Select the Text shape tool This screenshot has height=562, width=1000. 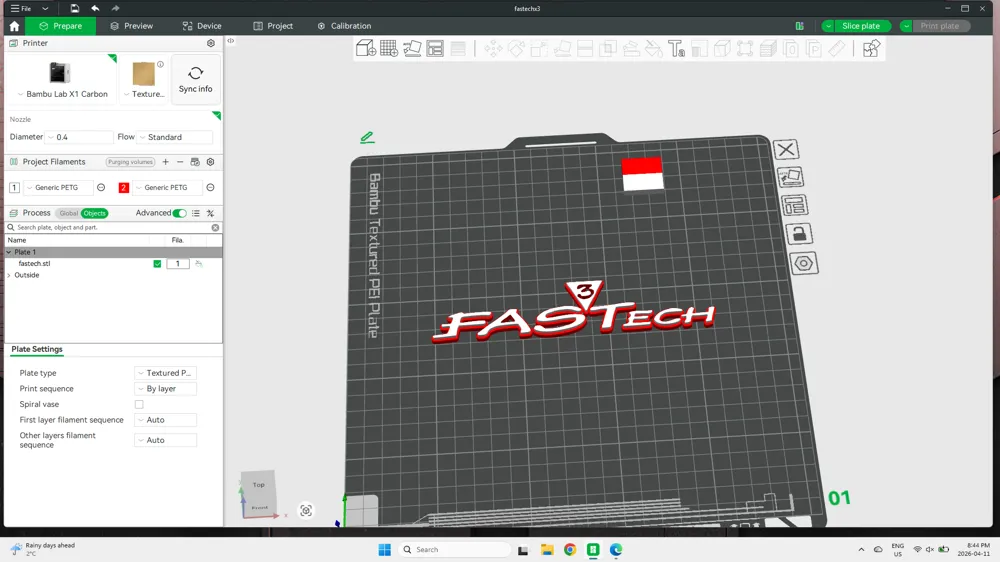(677, 48)
